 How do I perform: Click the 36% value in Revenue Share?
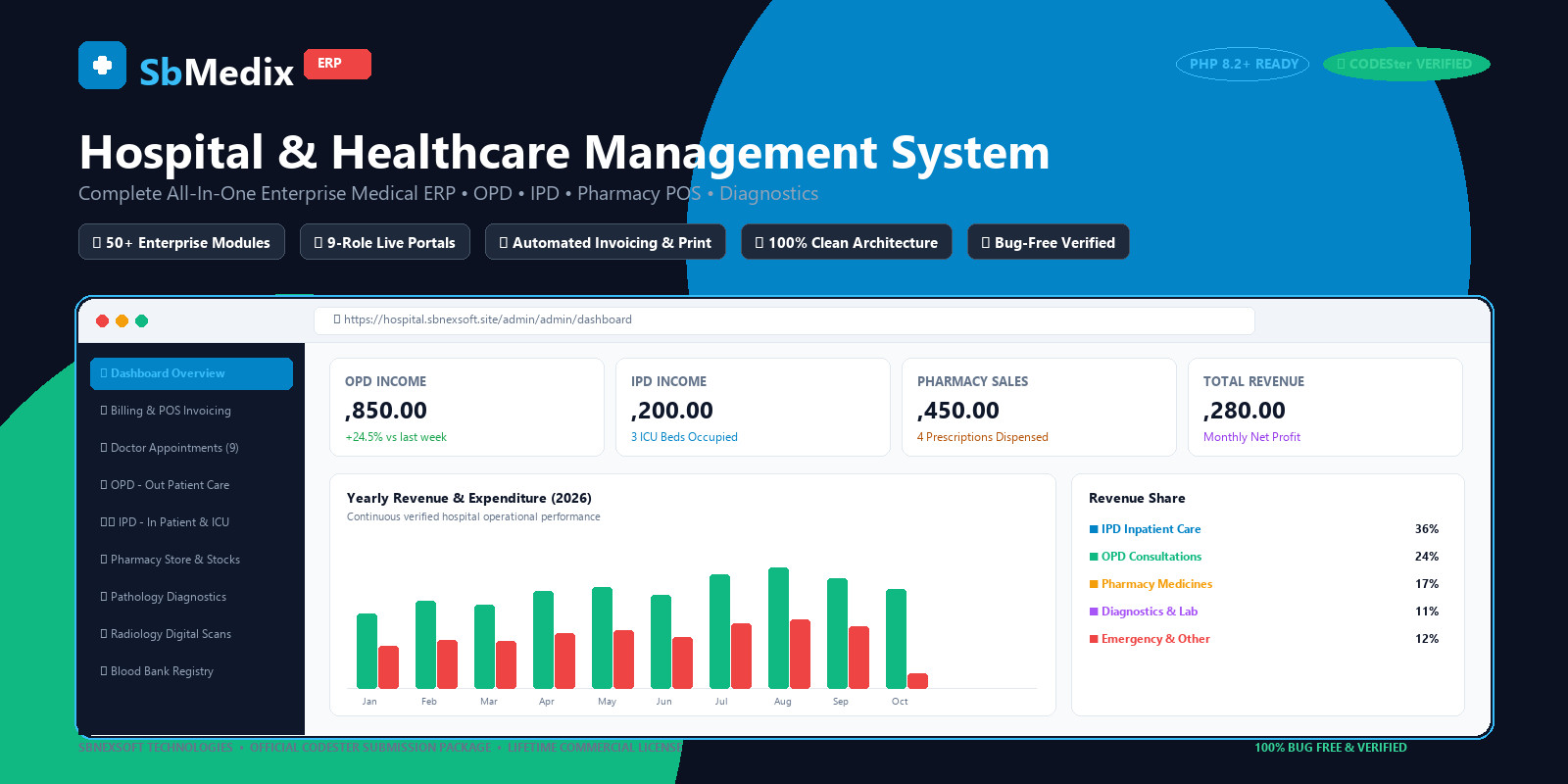pyautogui.click(x=1427, y=529)
